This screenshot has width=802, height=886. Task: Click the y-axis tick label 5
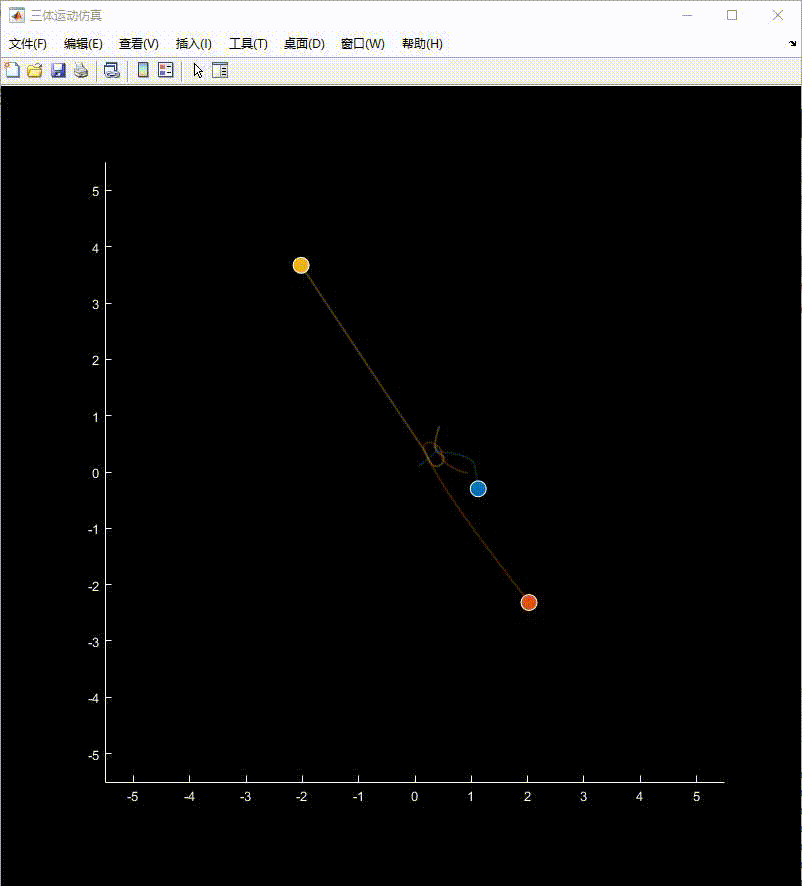point(96,192)
